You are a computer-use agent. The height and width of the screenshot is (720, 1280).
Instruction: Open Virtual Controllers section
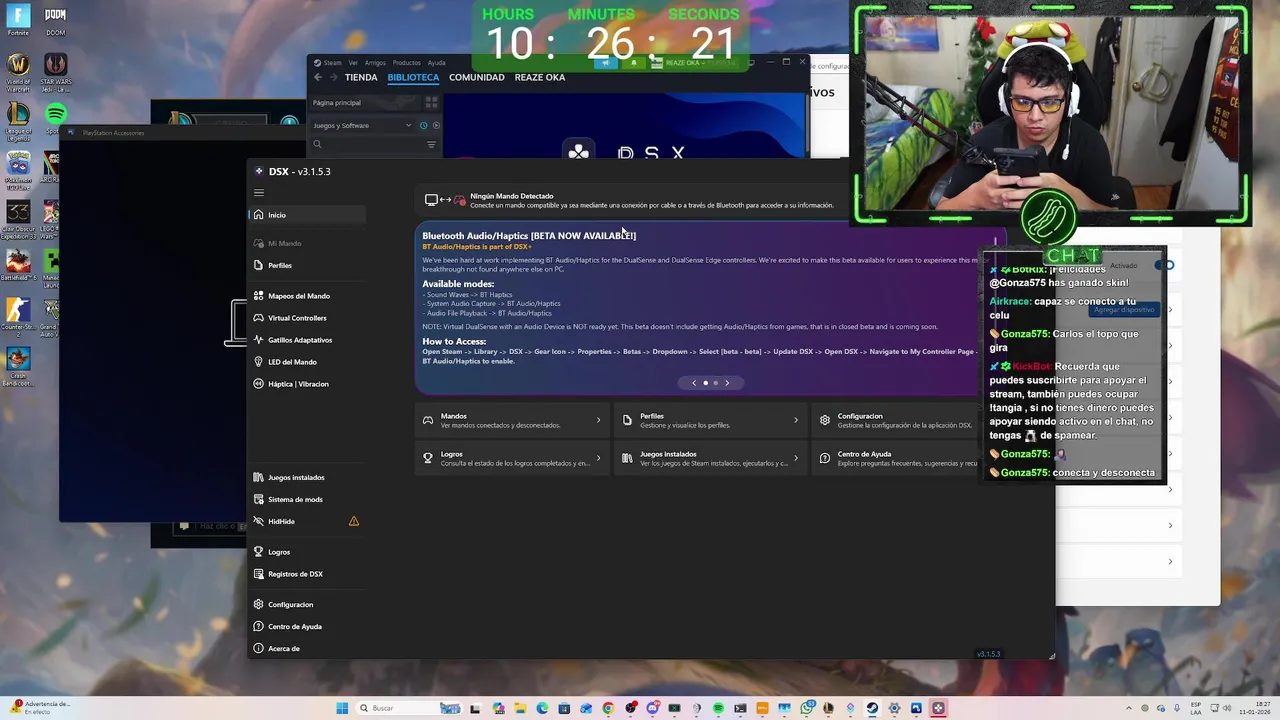pos(307,318)
